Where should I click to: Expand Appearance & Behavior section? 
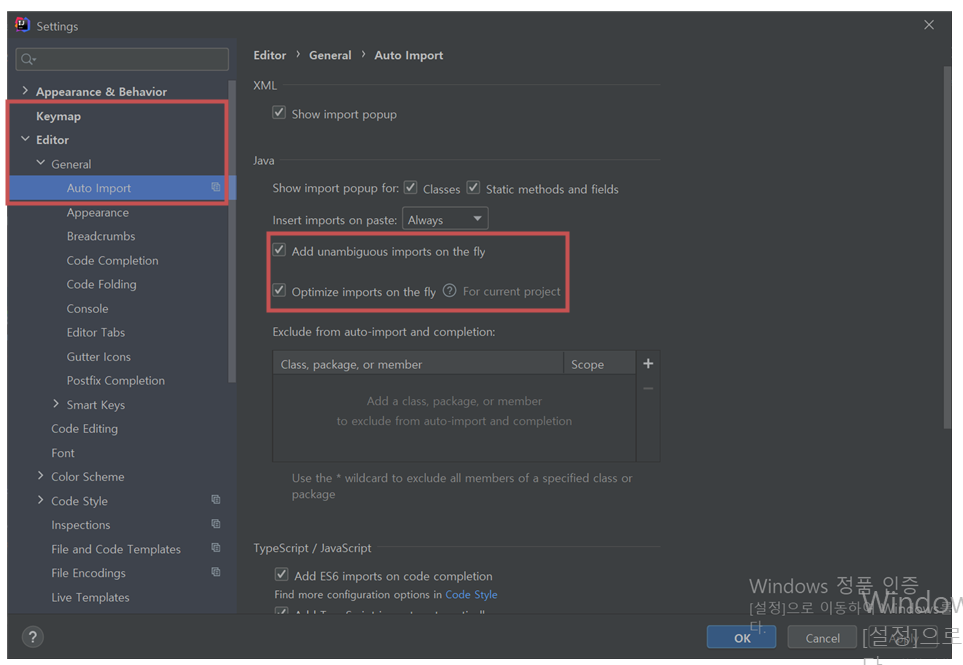coord(25,91)
